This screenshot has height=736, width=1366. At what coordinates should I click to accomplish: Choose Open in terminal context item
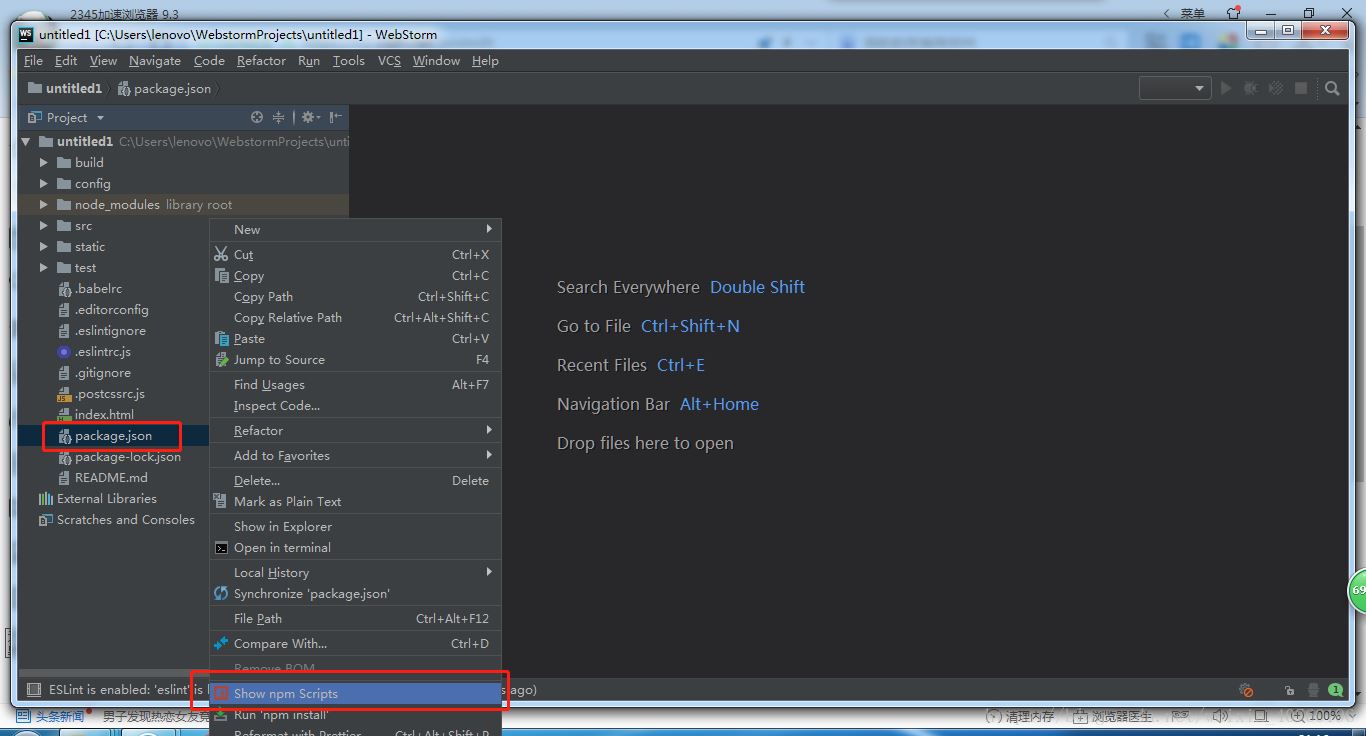(x=355, y=548)
